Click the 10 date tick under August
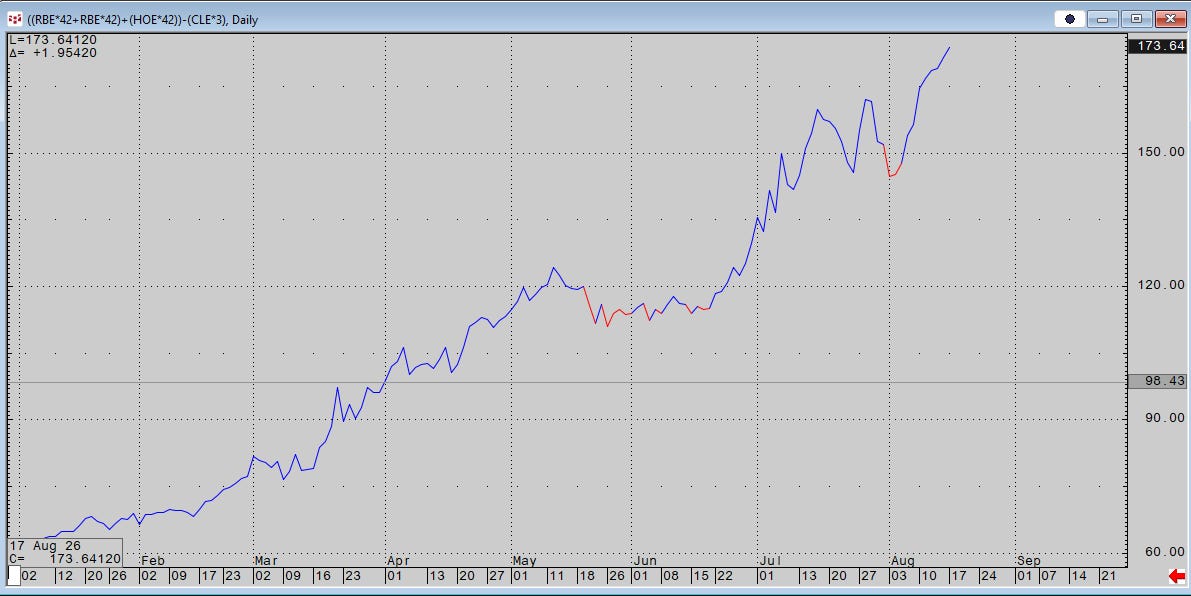1191x596 pixels. coord(928,576)
